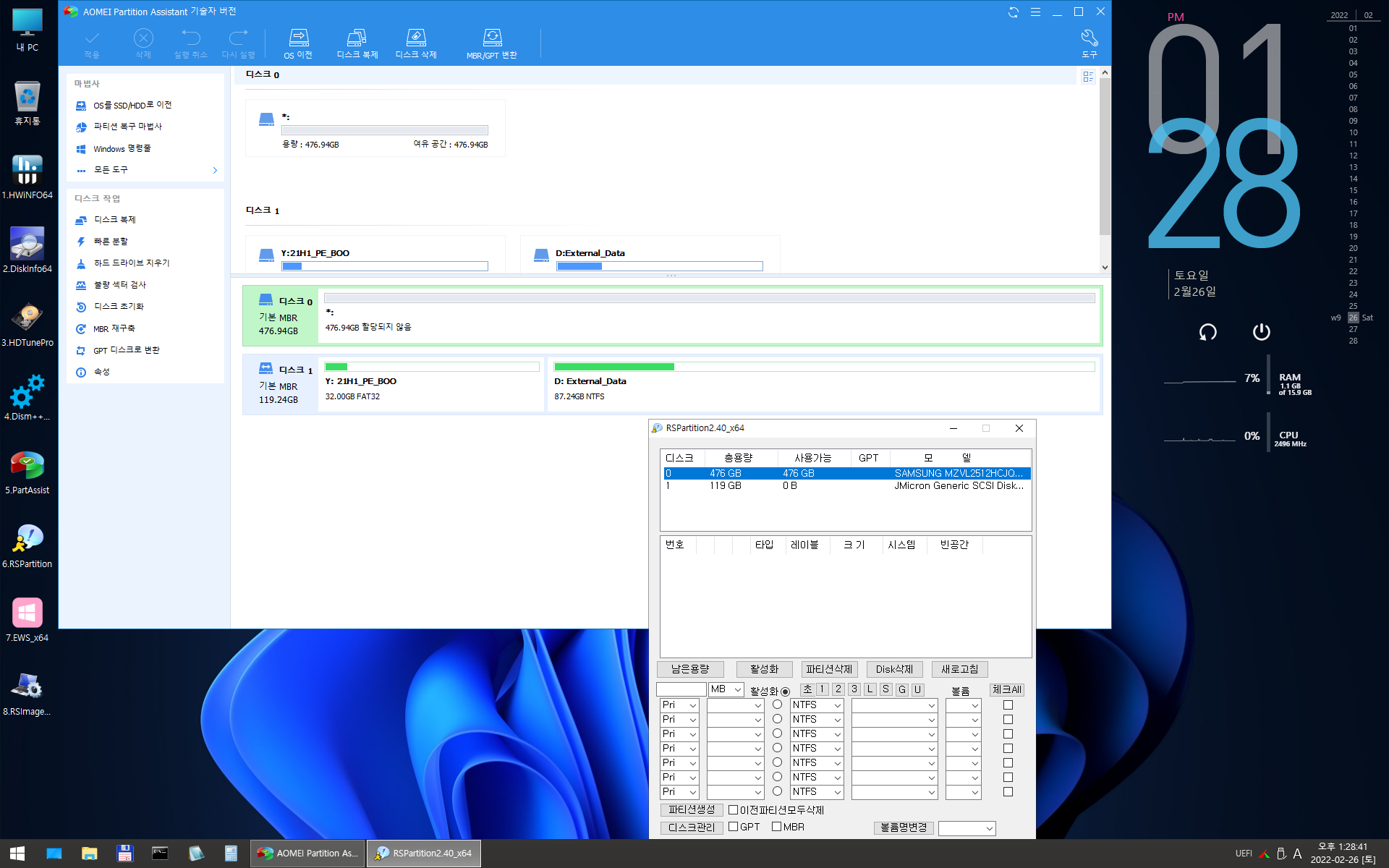Select the 활성화 header radio button
The height and width of the screenshot is (868, 1389).
click(x=785, y=692)
